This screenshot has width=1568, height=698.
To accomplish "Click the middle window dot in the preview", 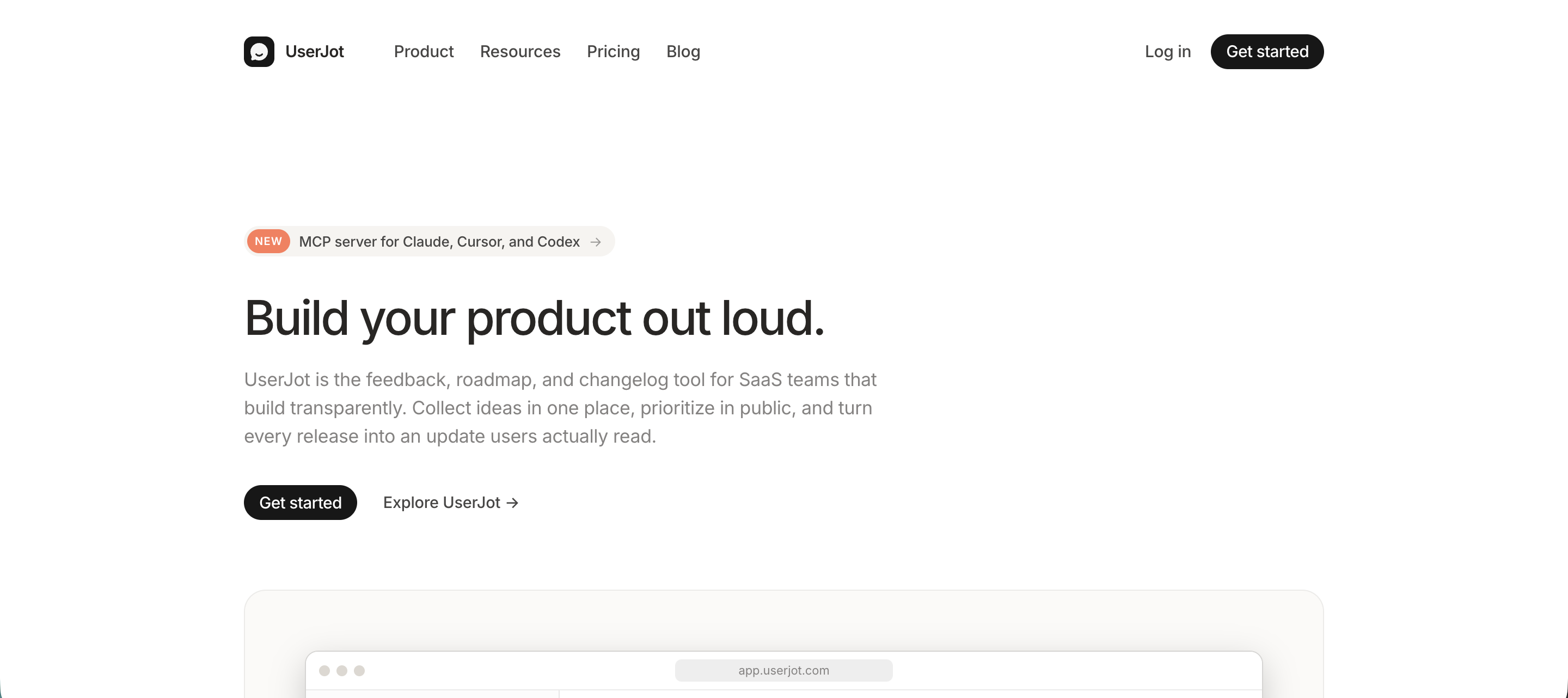I will coord(342,671).
